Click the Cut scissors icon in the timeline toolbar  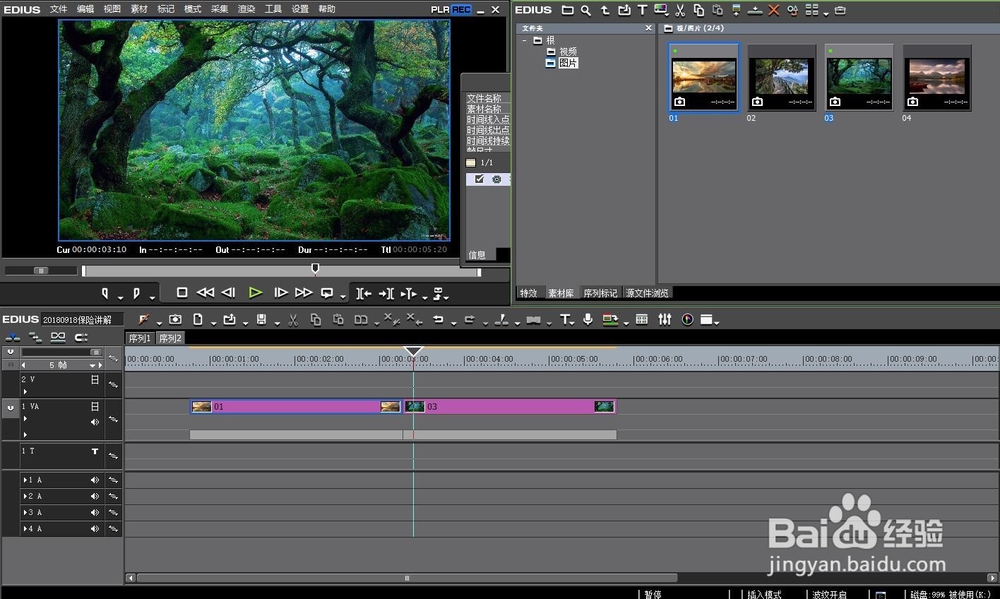(293, 320)
